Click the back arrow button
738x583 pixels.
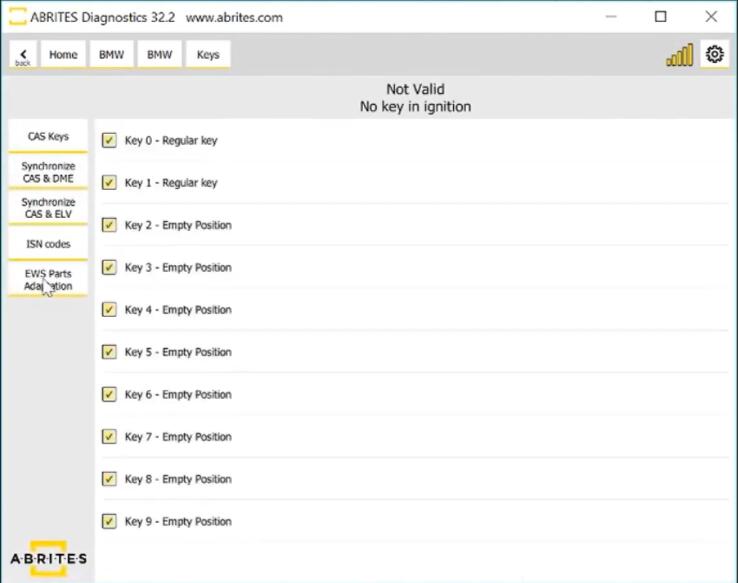(23, 55)
